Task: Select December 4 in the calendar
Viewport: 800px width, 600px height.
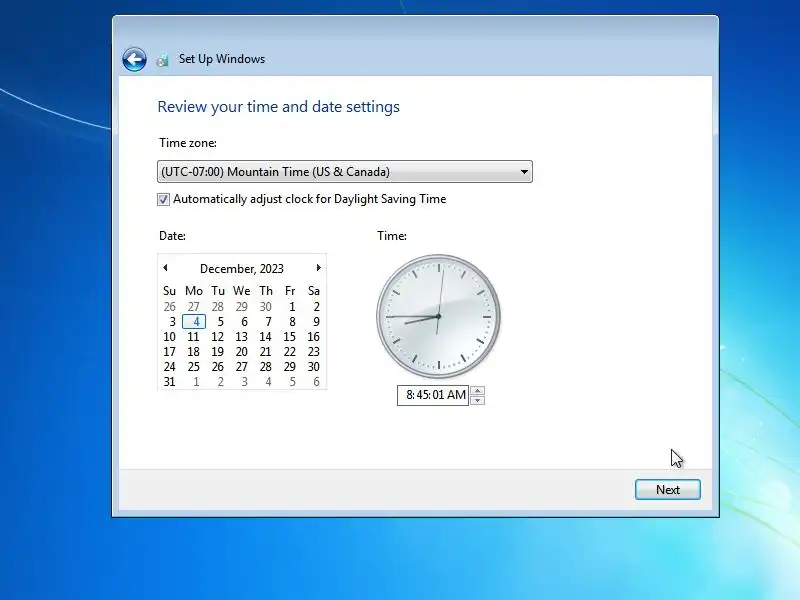Action: pos(194,322)
